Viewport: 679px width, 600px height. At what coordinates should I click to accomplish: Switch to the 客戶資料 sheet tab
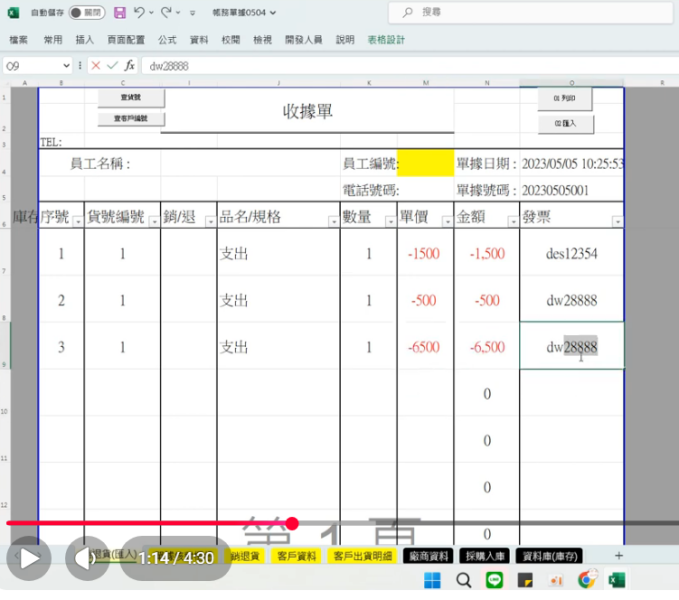296,556
